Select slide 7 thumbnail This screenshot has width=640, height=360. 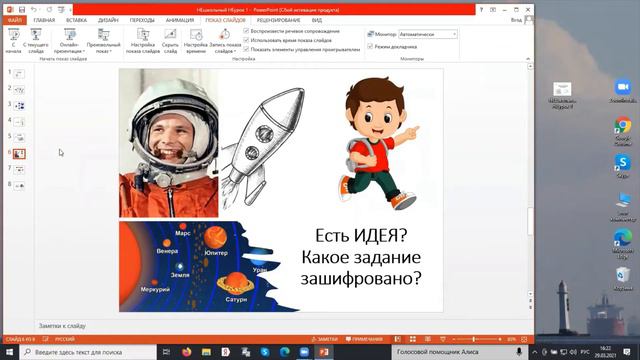click(x=19, y=169)
